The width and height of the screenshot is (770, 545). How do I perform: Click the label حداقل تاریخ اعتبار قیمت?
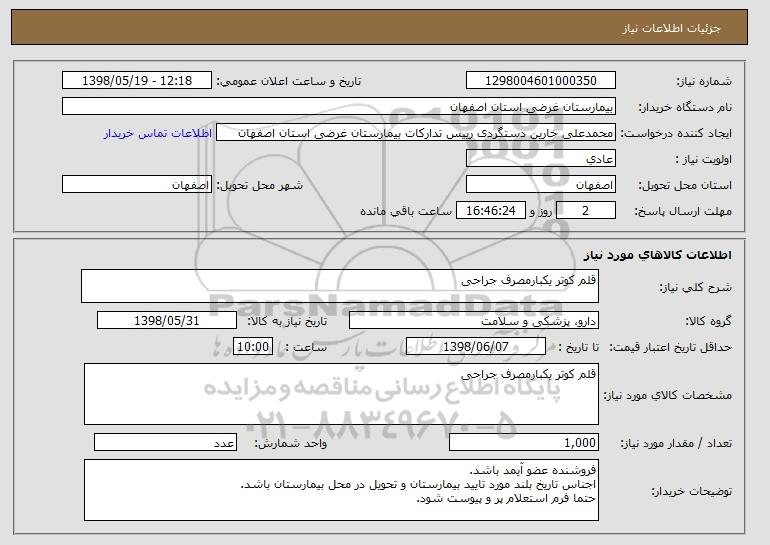click(x=671, y=348)
